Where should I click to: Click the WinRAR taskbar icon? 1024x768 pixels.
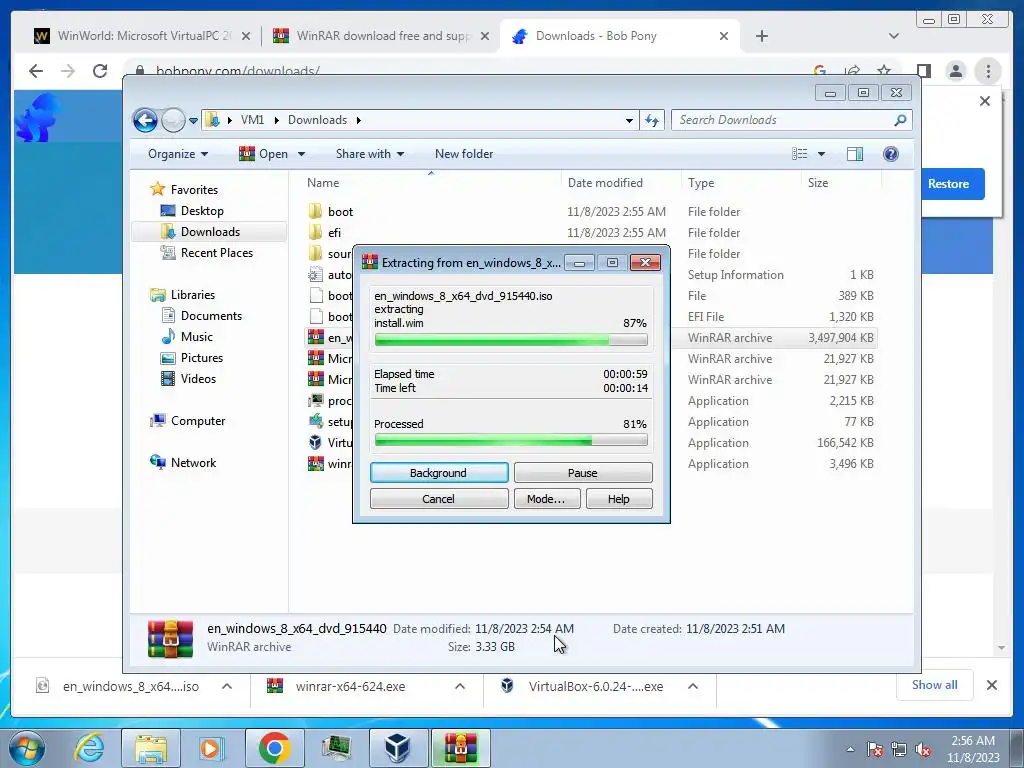[460, 748]
